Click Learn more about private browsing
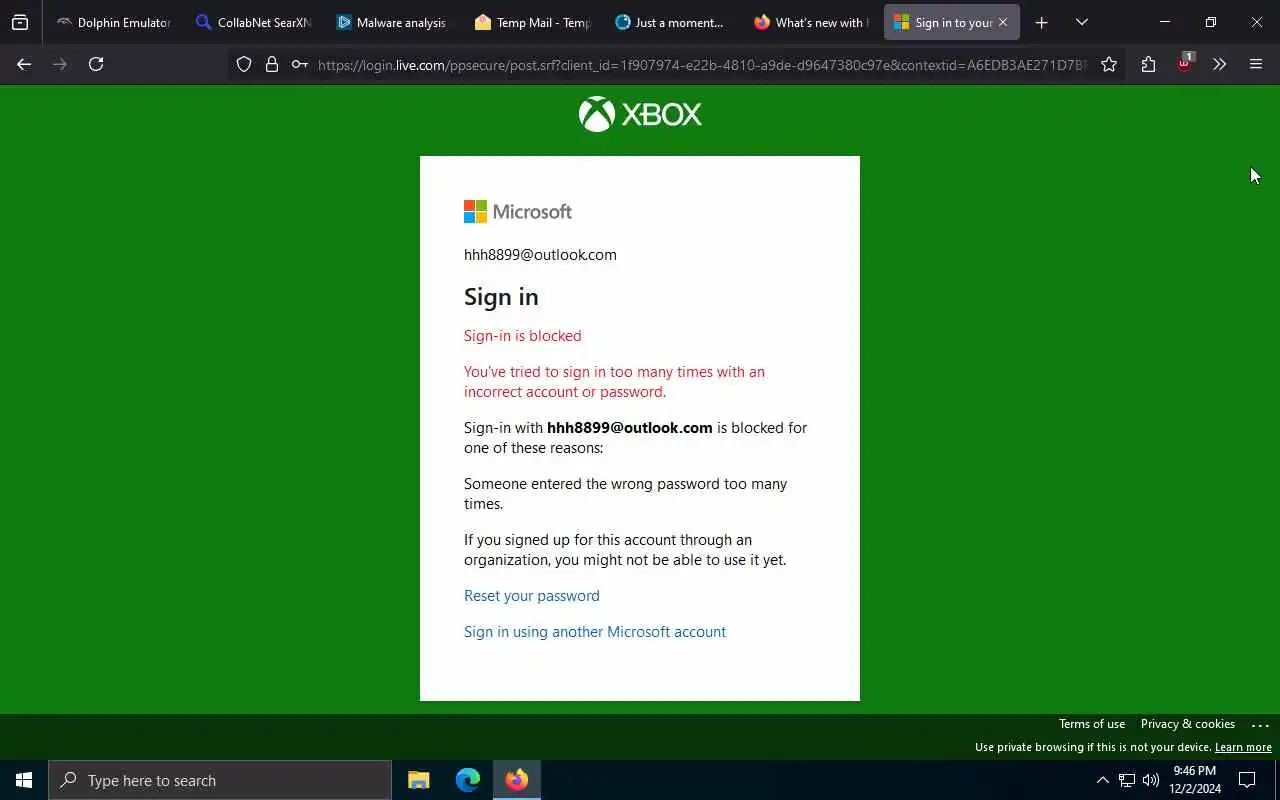Viewport: 1280px width, 800px height. coord(1243,747)
